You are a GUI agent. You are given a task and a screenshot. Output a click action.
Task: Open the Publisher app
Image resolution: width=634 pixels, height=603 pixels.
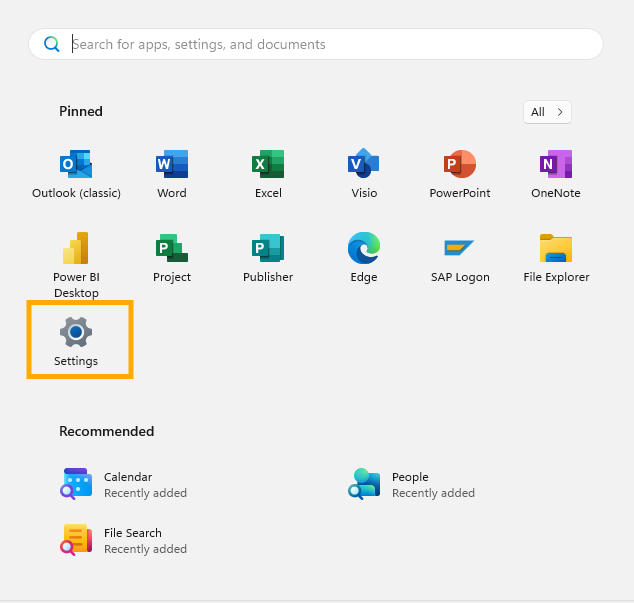(268, 258)
